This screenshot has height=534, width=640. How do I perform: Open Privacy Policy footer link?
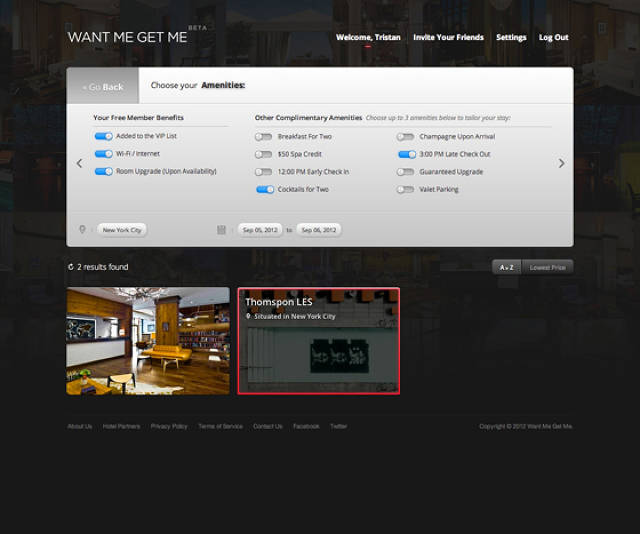click(x=169, y=426)
